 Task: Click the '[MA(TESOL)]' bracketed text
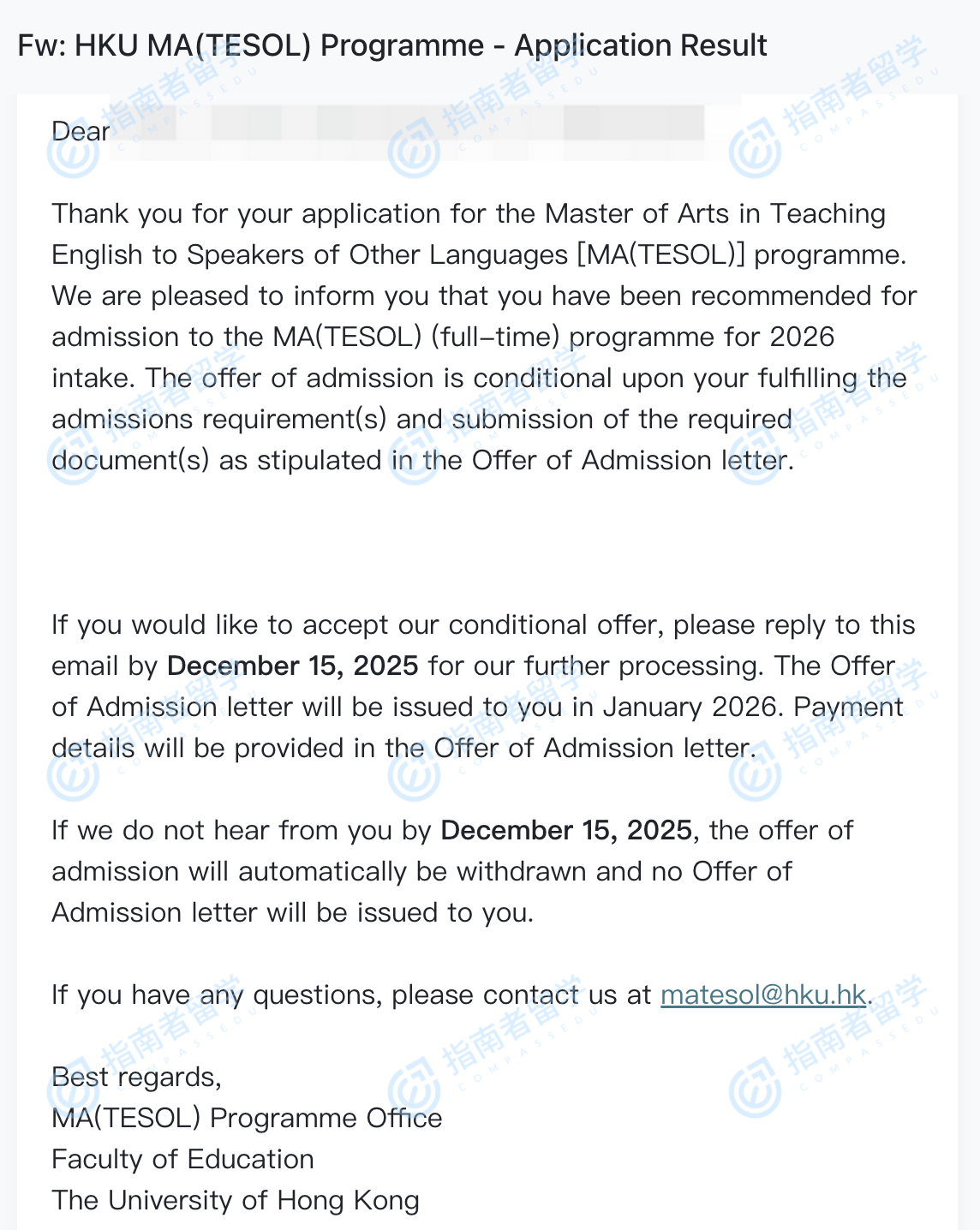[x=661, y=255]
